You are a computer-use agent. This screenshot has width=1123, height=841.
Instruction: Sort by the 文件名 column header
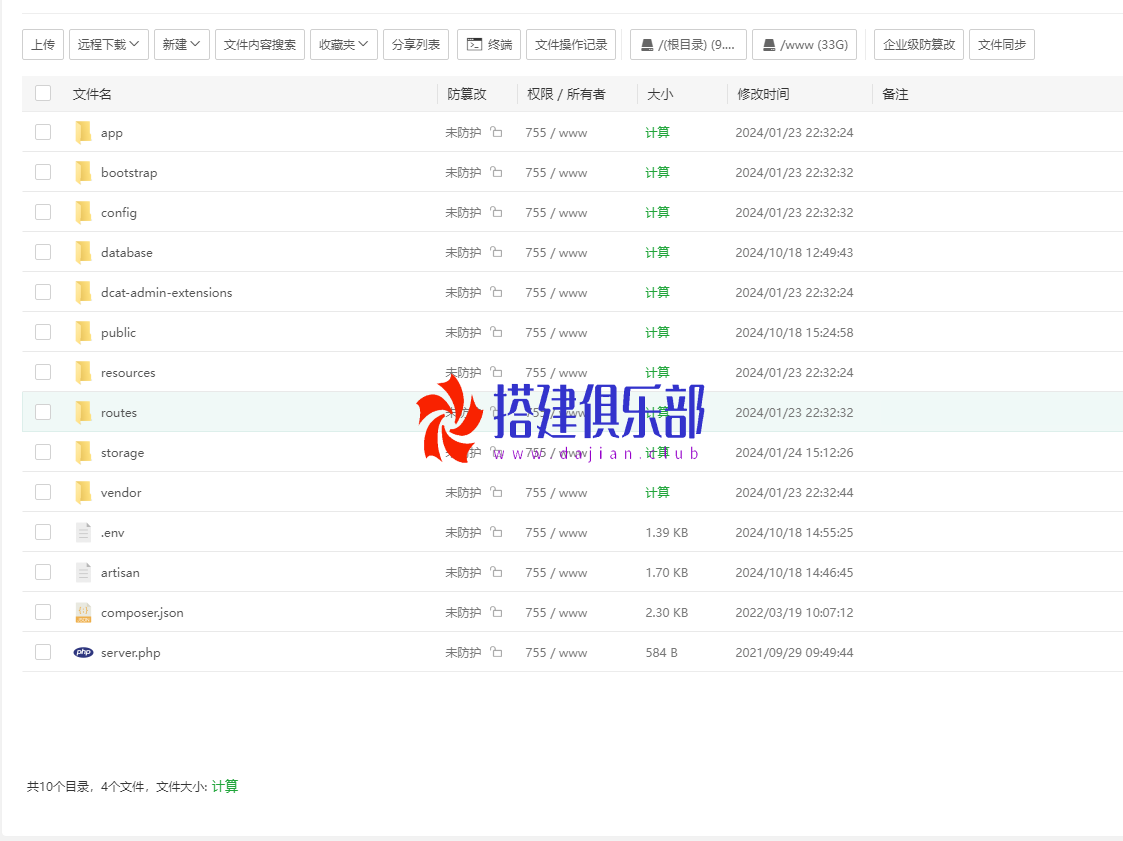(x=92, y=94)
